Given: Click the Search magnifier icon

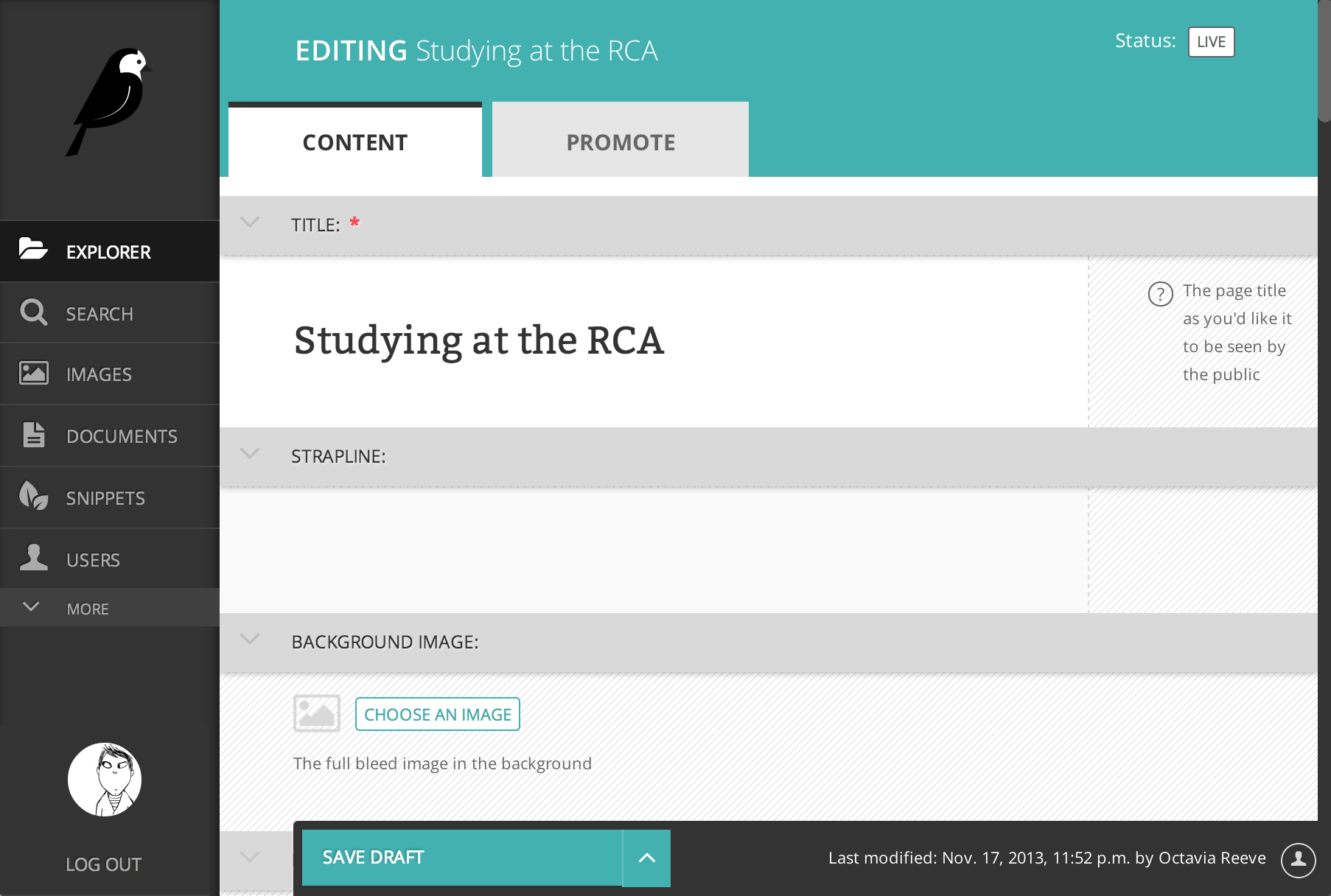Looking at the screenshot, I should (x=33, y=312).
